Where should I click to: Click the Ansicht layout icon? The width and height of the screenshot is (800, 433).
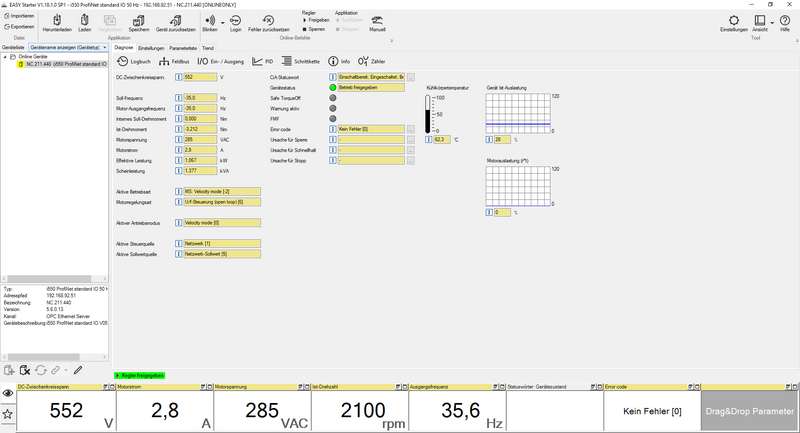coord(760,20)
